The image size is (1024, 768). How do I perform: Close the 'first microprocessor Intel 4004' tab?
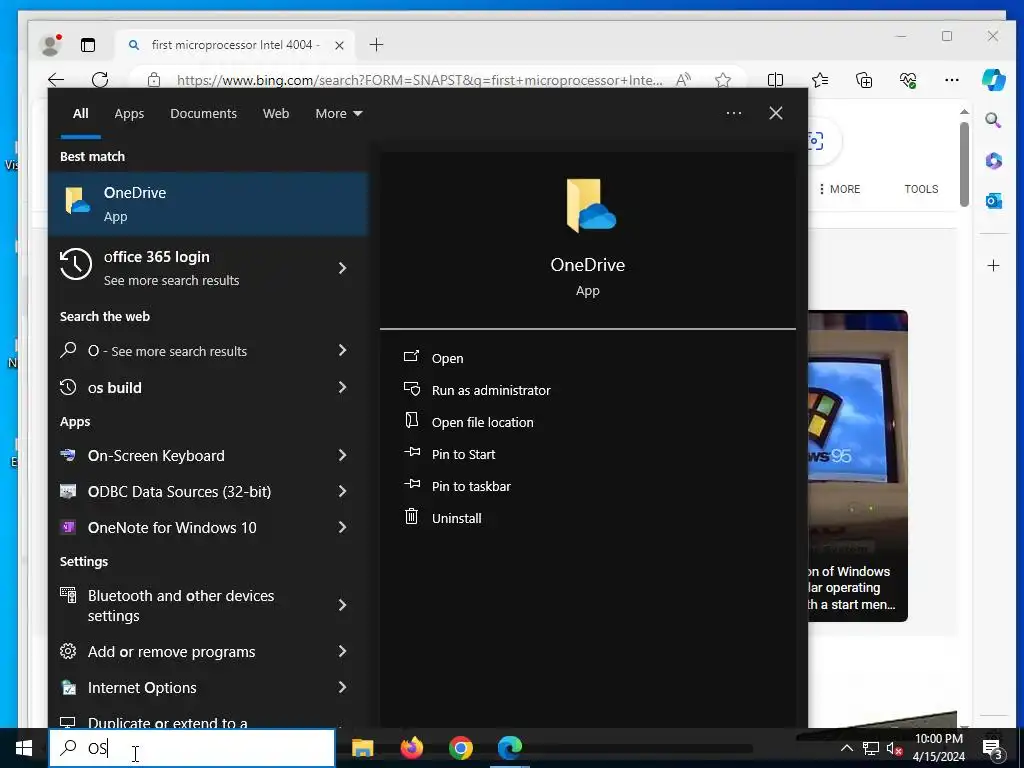pyautogui.click(x=339, y=45)
